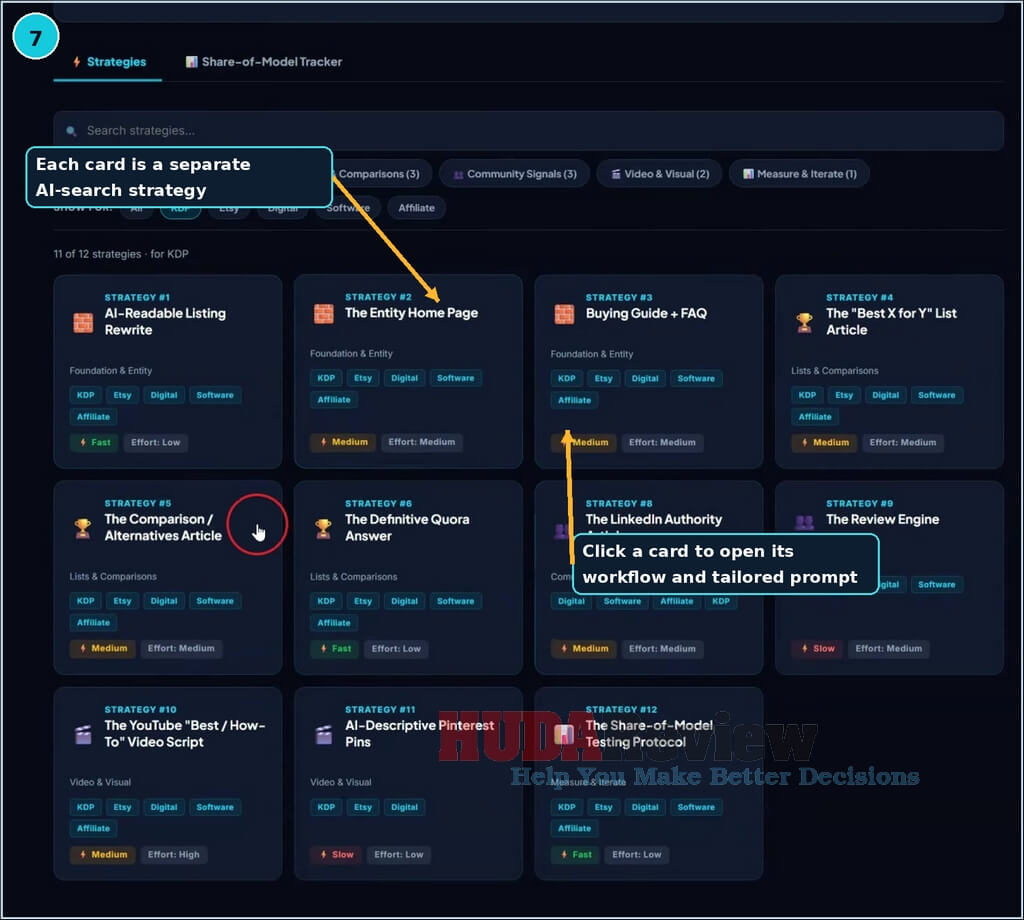The image size is (1024, 920).
Task: Click the clapperboard icon on Video & Visual chip
Action: (616, 174)
